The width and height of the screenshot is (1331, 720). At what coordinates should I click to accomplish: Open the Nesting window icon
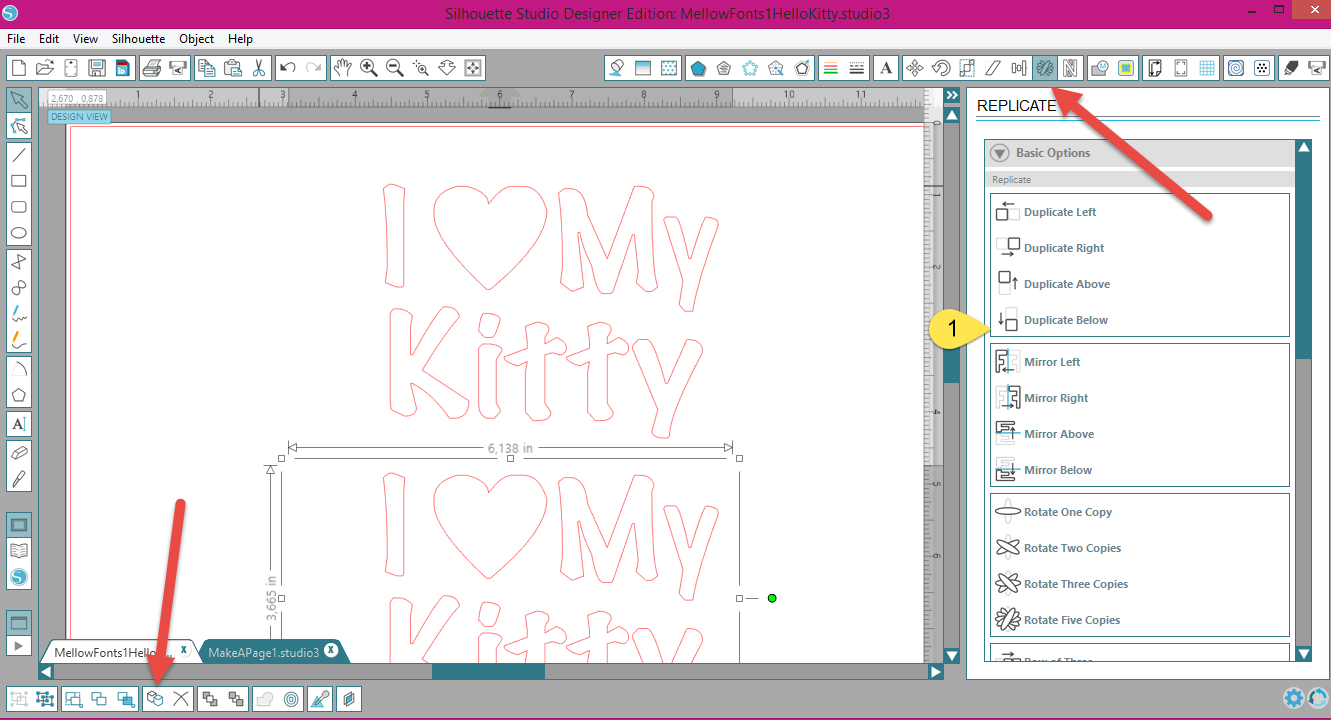(x=1071, y=68)
